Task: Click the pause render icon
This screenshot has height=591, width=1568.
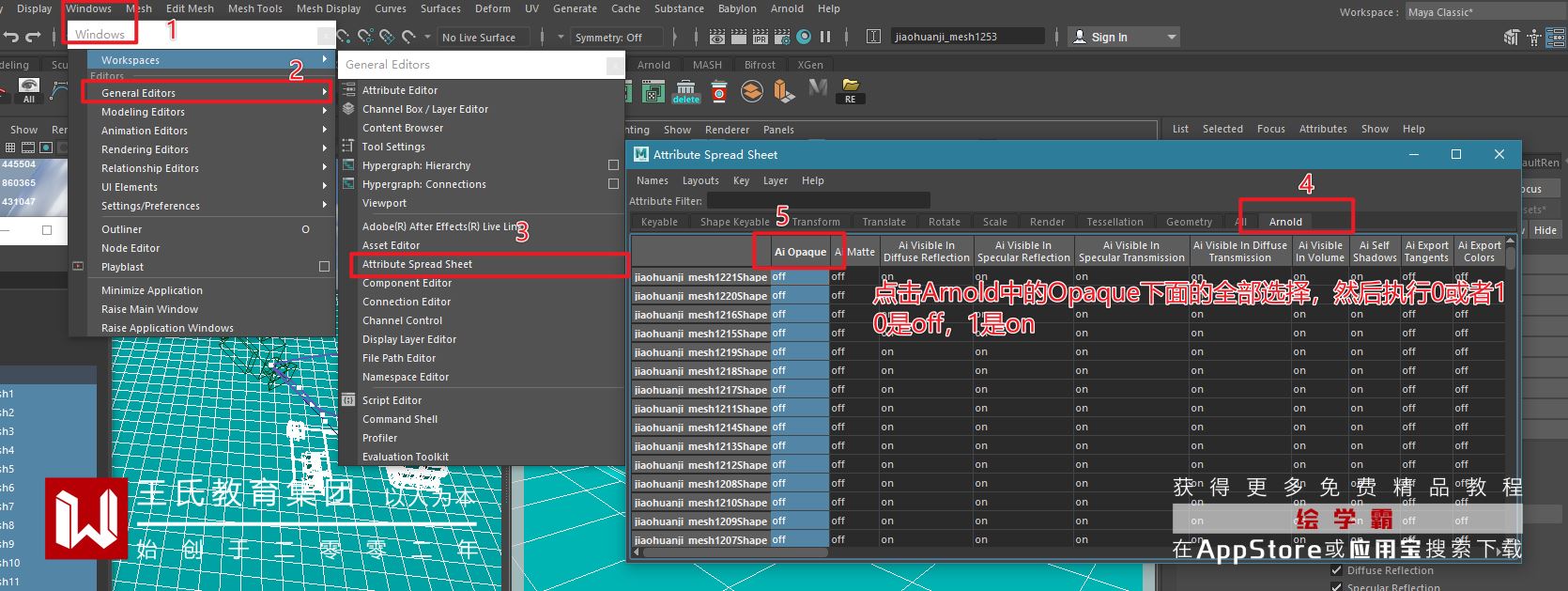Action: point(825,37)
